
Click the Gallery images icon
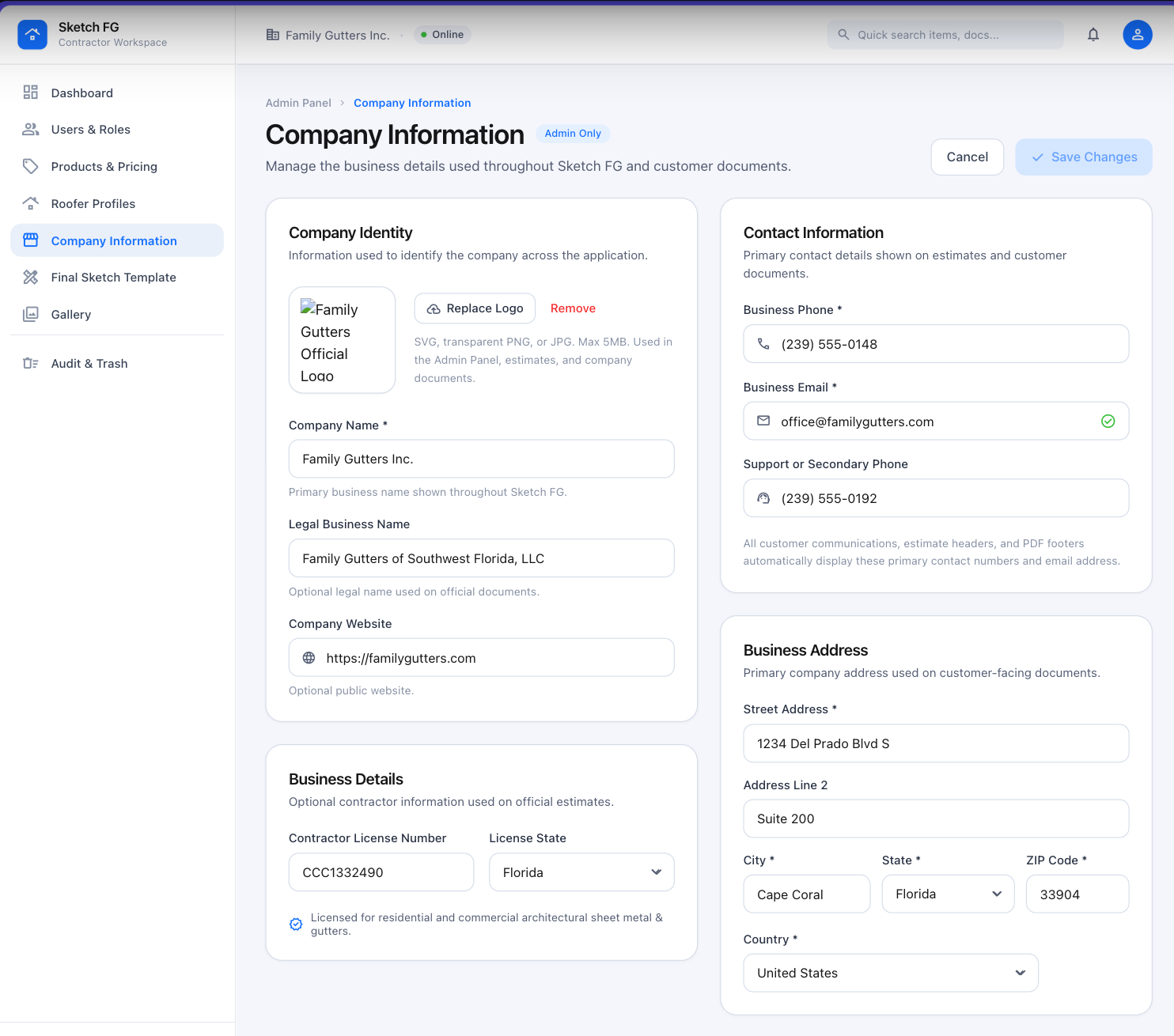click(31, 314)
